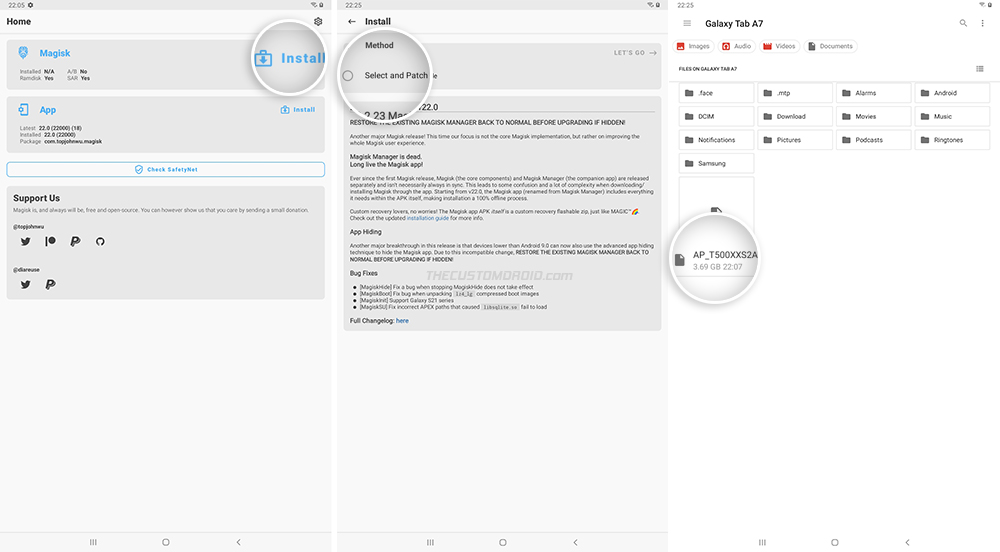The width and height of the screenshot is (1000, 552).
Task: Open the Android folder
Action: (952, 93)
